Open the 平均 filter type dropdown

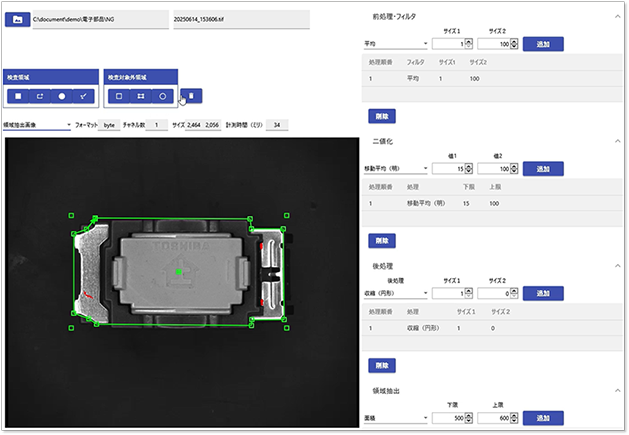coord(396,44)
